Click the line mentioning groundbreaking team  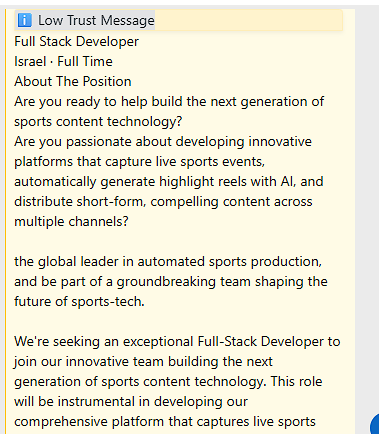point(171,282)
